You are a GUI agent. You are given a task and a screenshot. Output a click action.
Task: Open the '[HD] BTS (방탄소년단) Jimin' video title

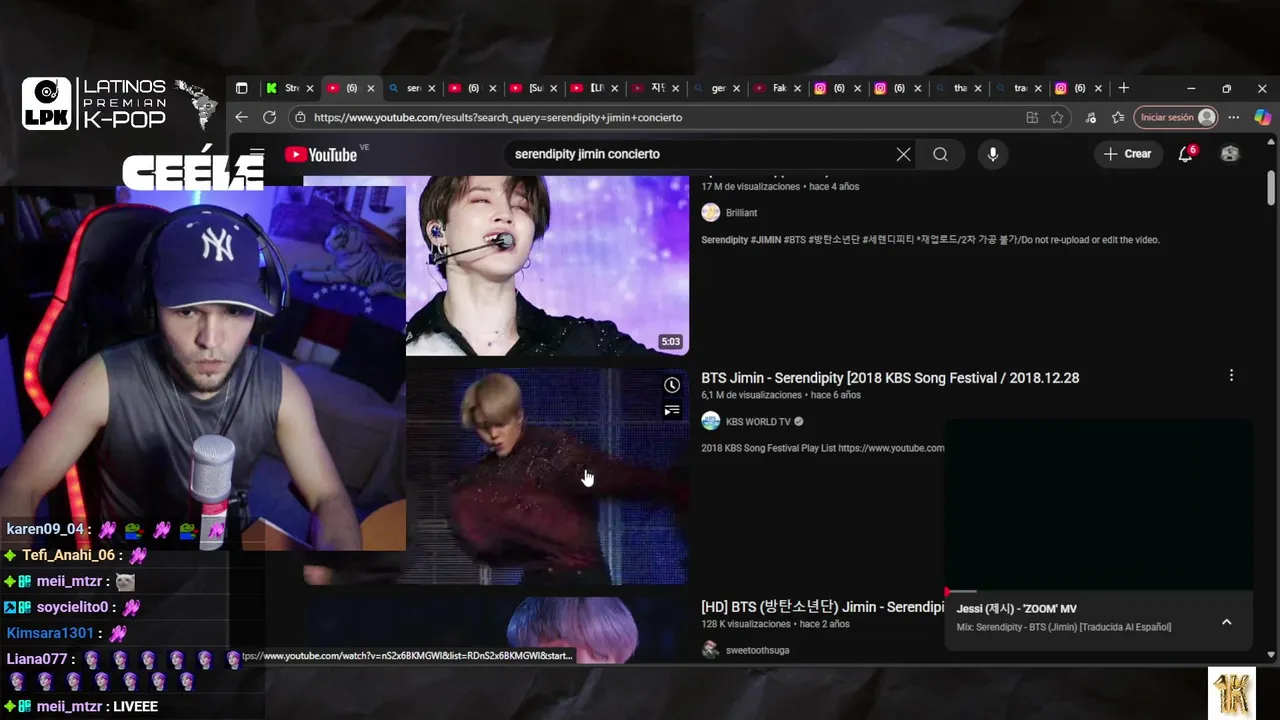823,607
